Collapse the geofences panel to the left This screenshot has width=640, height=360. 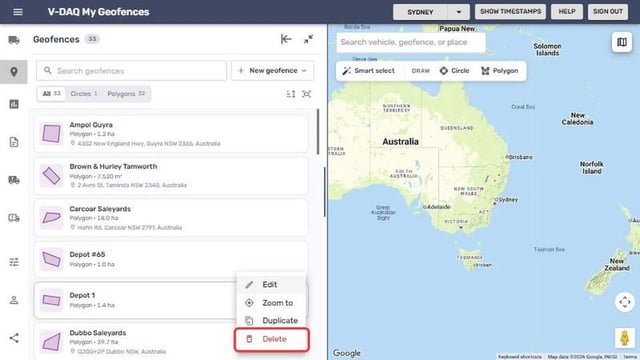coord(286,39)
